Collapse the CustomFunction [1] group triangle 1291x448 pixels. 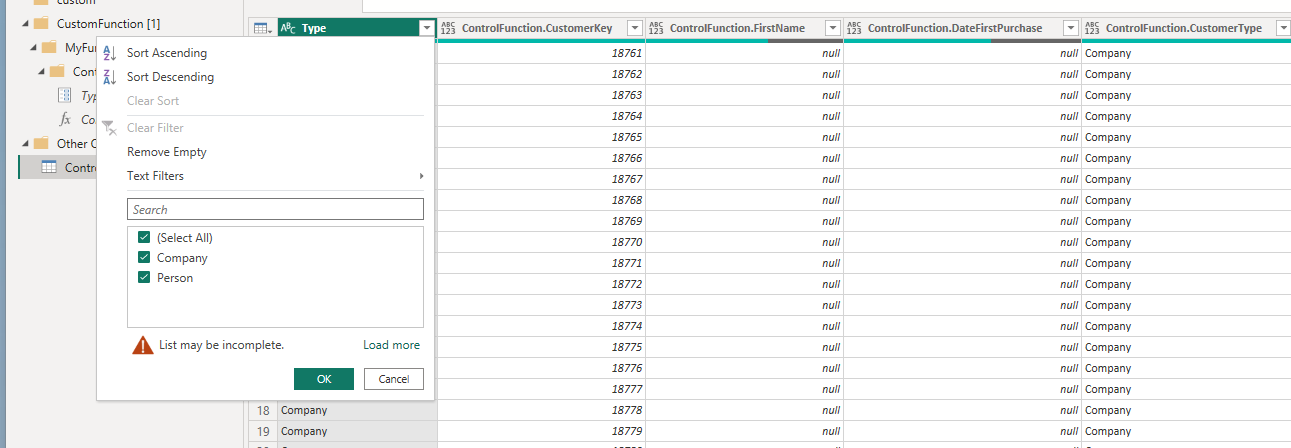click(24, 24)
